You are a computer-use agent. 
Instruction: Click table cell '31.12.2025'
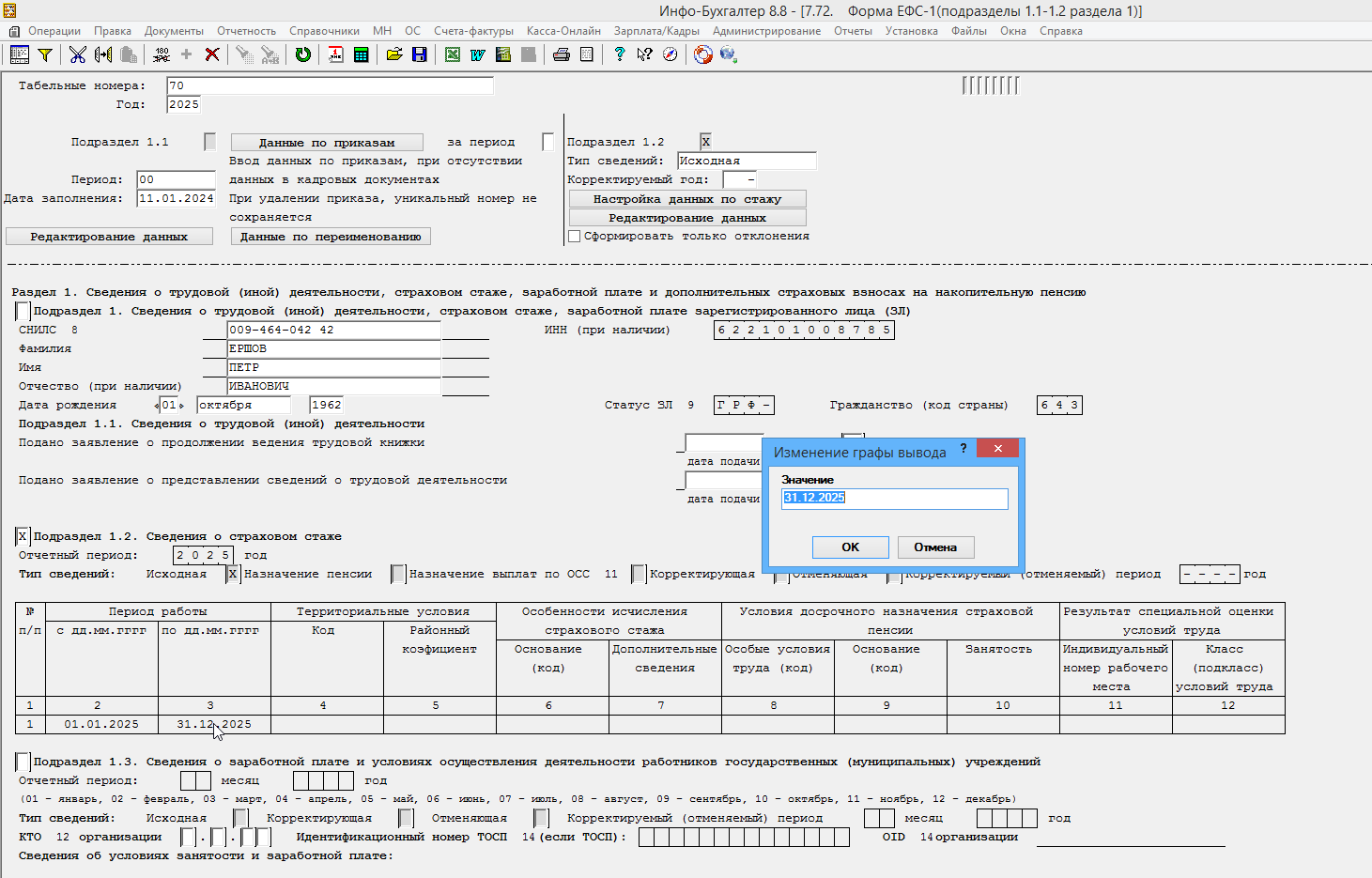pyautogui.click(x=214, y=724)
